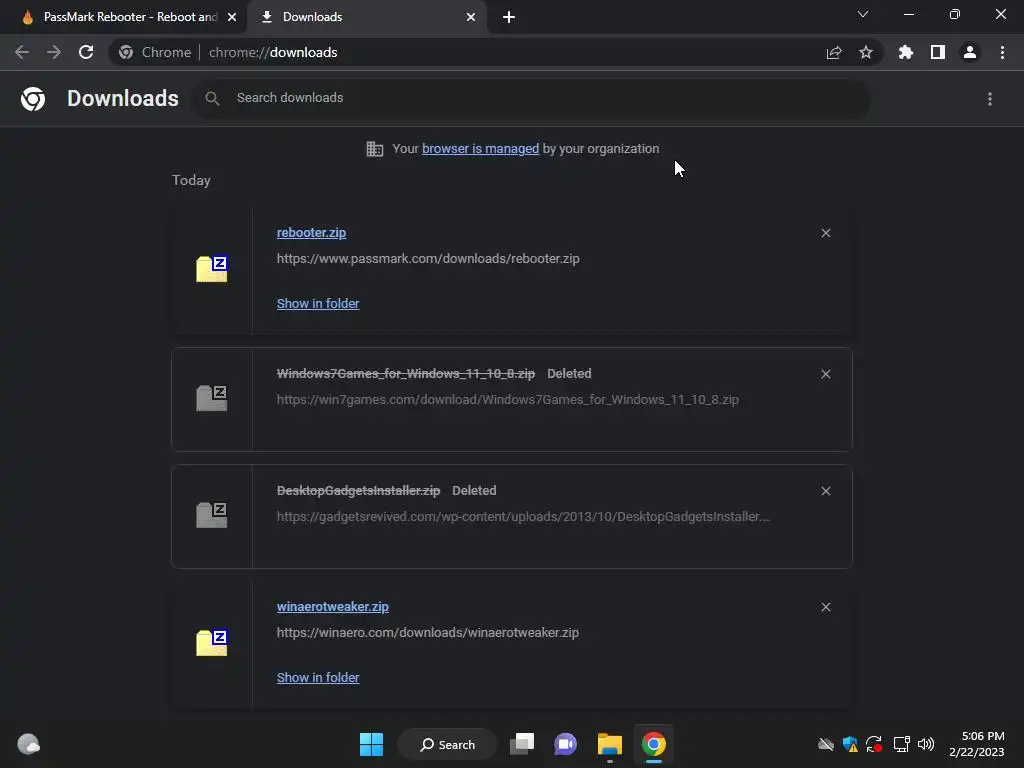This screenshot has width=1024, height=768.
Task: Open the Windows Start menu
Action: pos(372,744)
